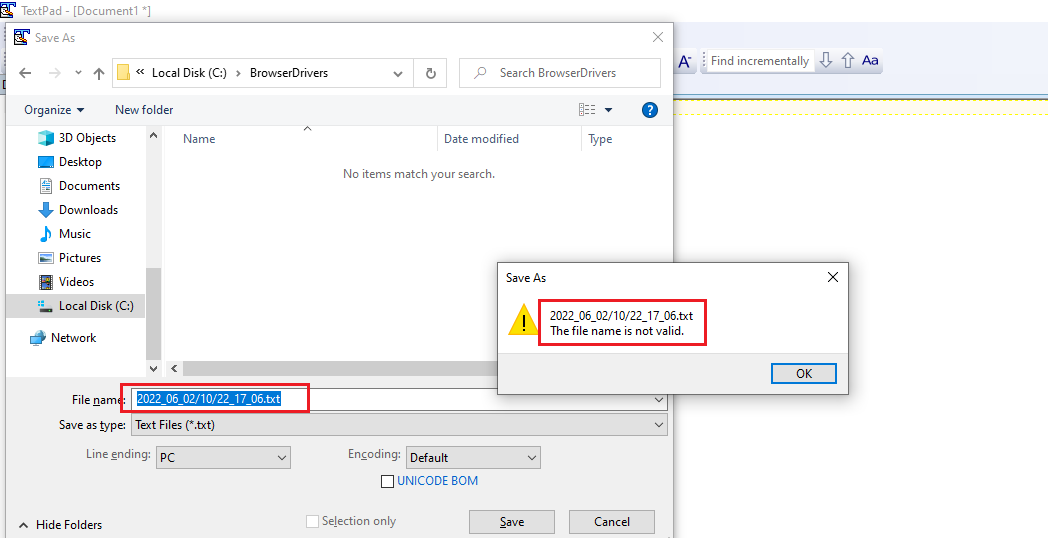
Task: Select 3D Objects in navigation pane
Action: click(x=87, y=138)
